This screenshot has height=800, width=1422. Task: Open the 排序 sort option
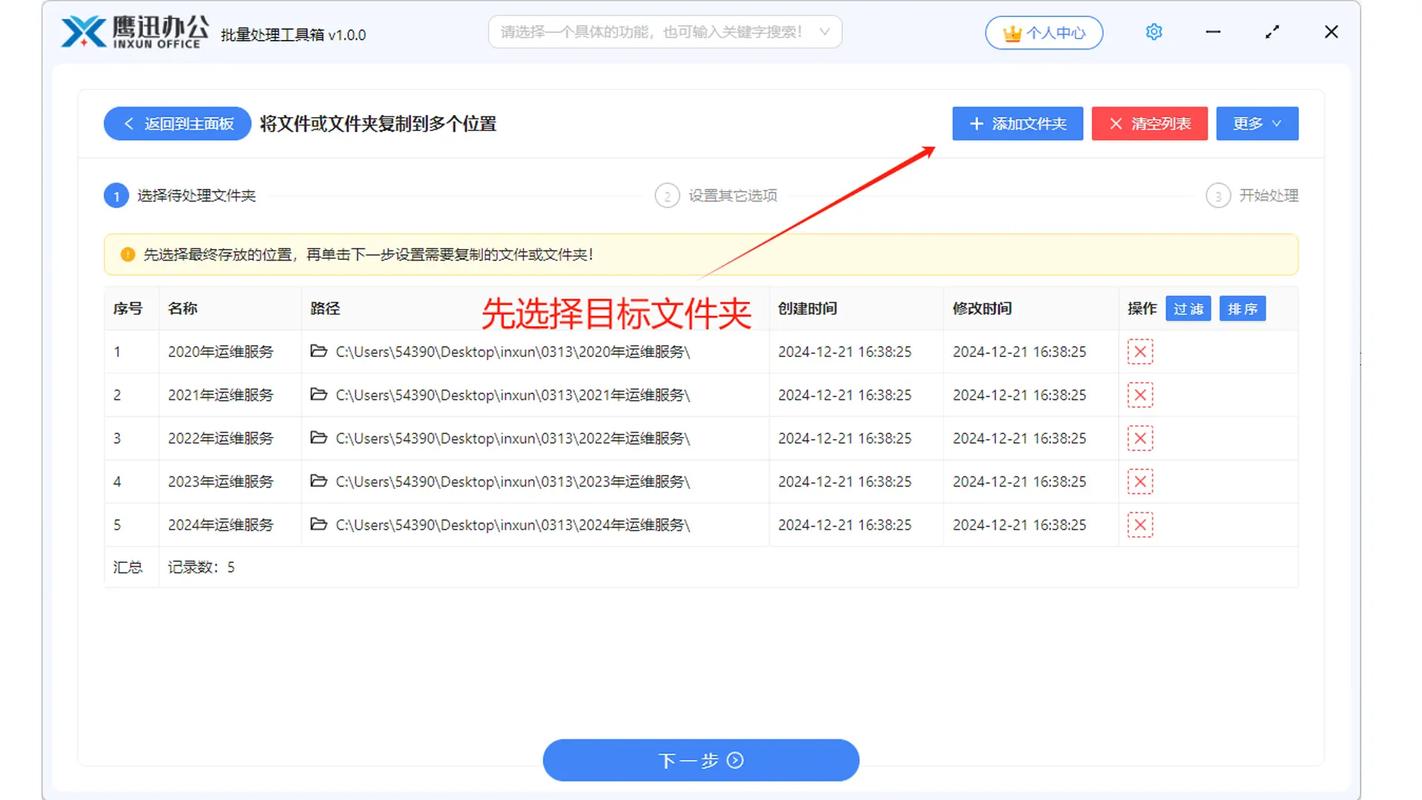pyautogui.click(x=1242, y=309)
